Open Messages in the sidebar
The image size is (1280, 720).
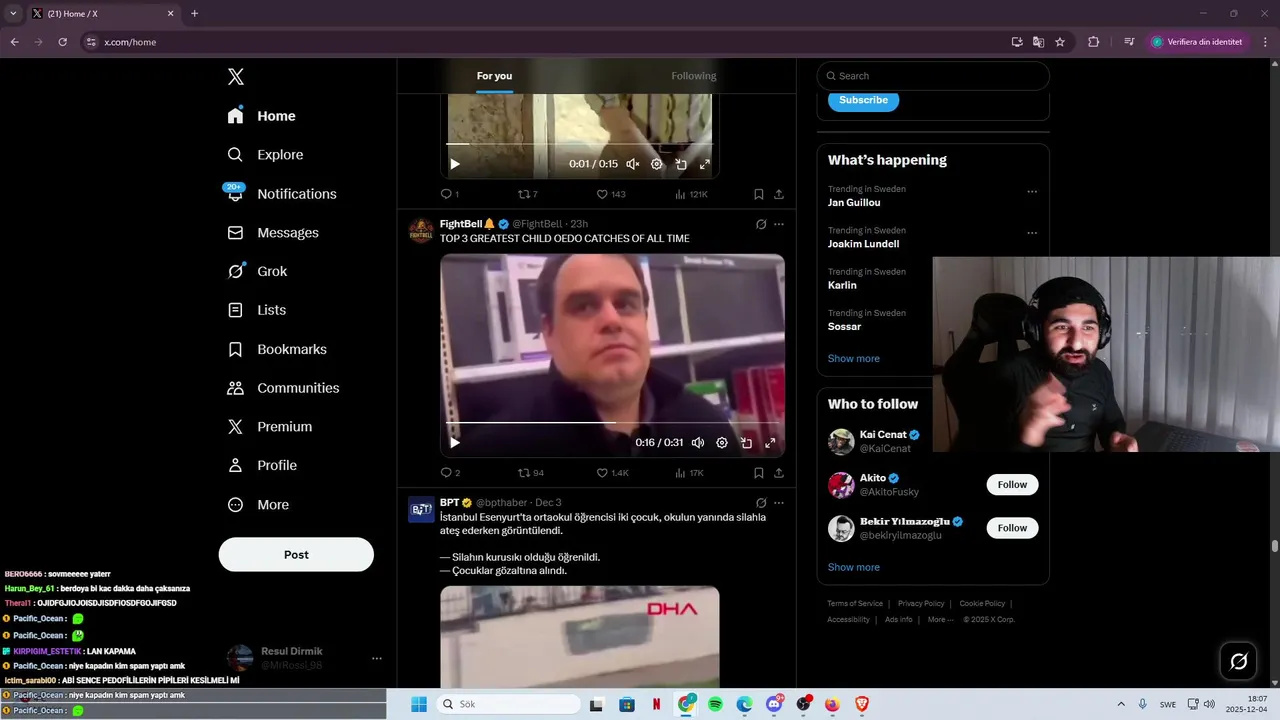click(x=274, y=233)
